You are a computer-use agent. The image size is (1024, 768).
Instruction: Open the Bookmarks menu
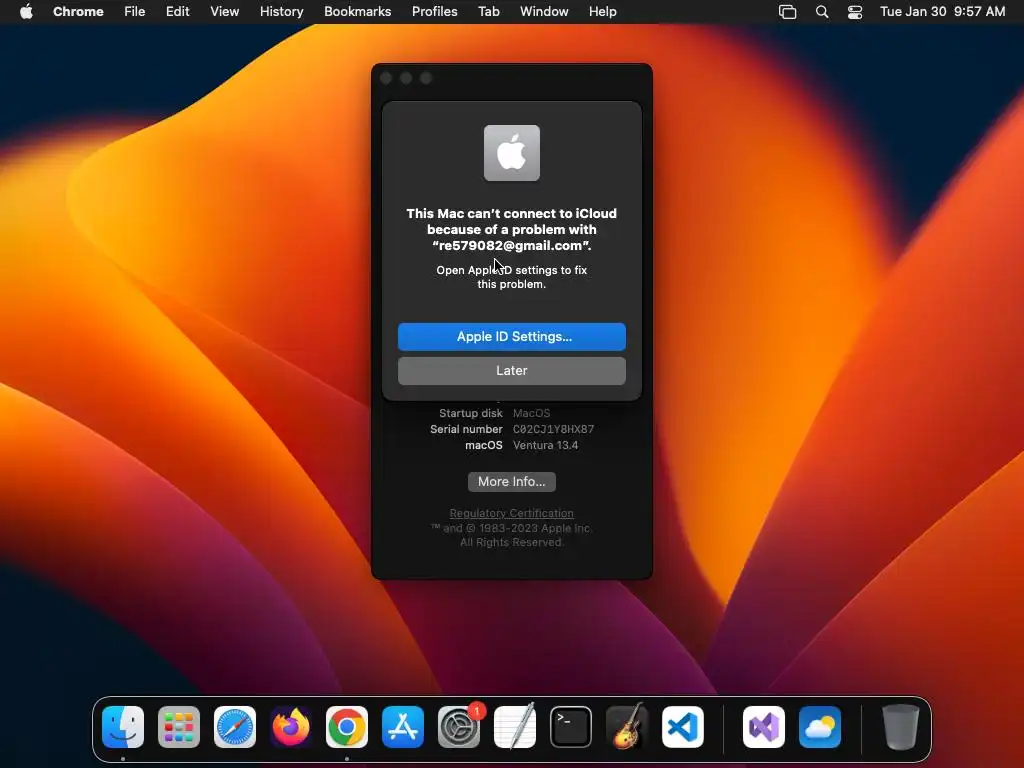(357, 12)
